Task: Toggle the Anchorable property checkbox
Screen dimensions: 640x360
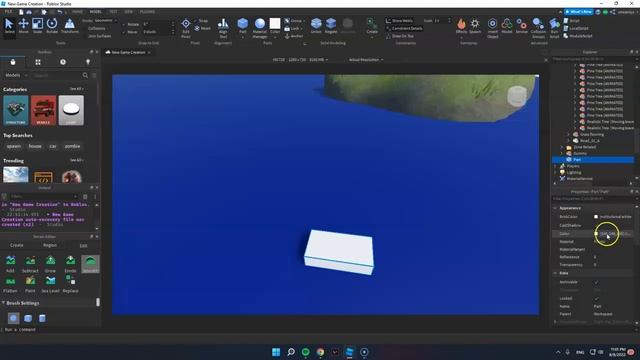Action: coord(596,282)
